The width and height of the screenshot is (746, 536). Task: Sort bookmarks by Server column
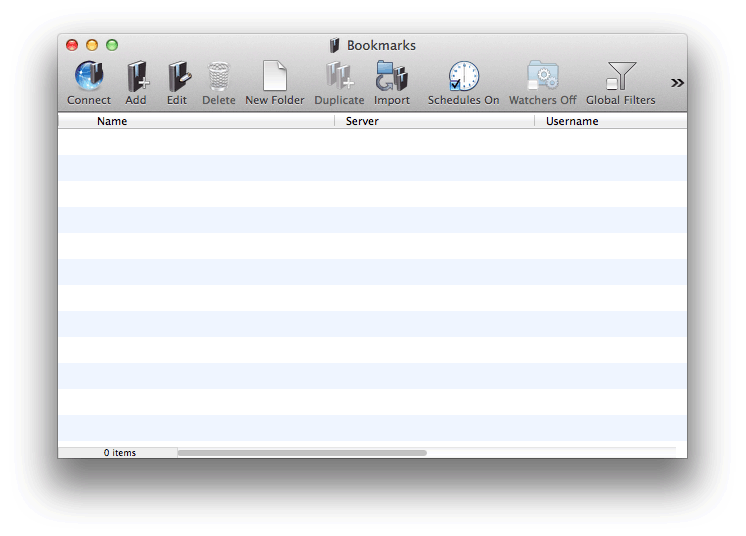[362, 121]
